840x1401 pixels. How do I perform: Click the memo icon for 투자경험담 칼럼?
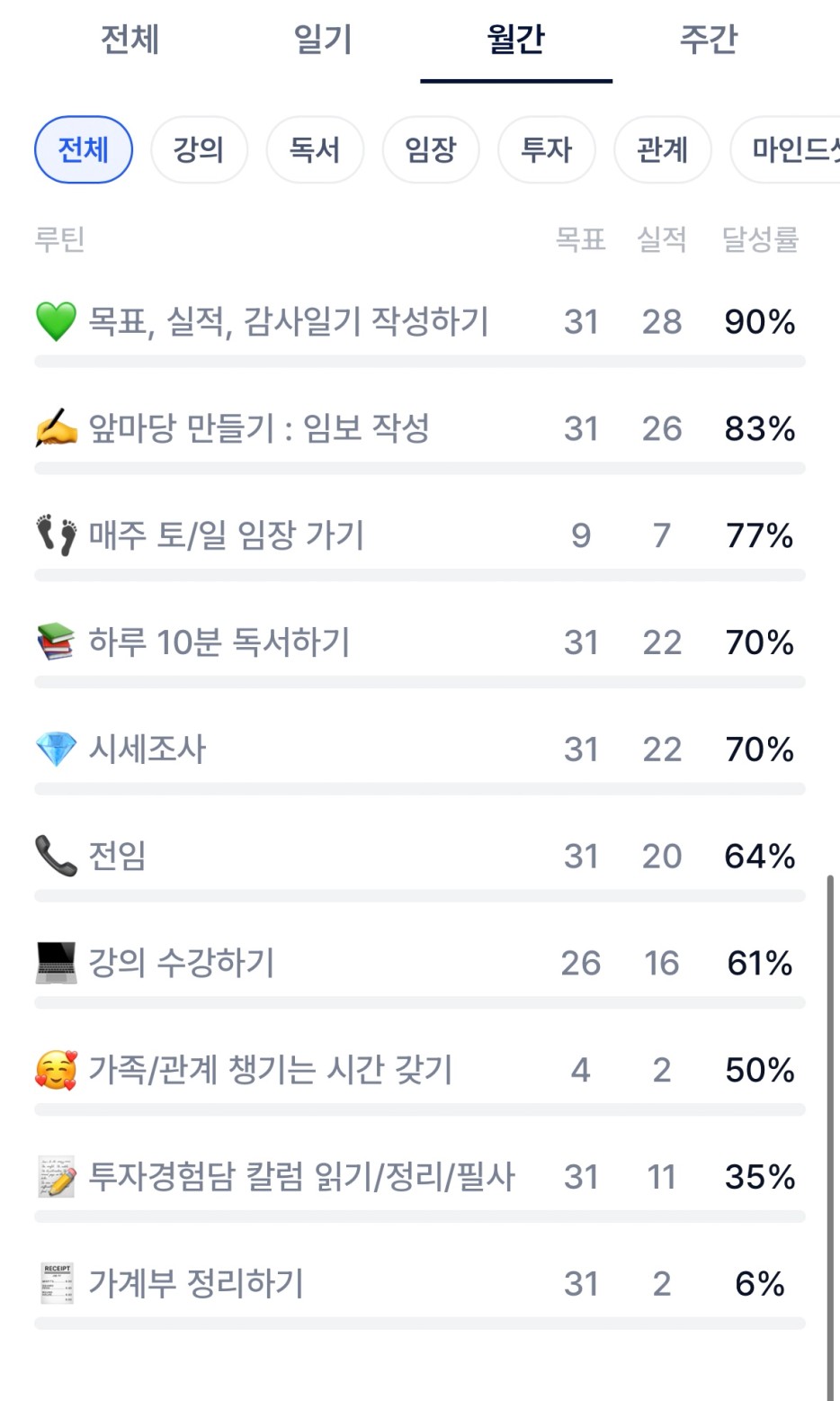58,1177
